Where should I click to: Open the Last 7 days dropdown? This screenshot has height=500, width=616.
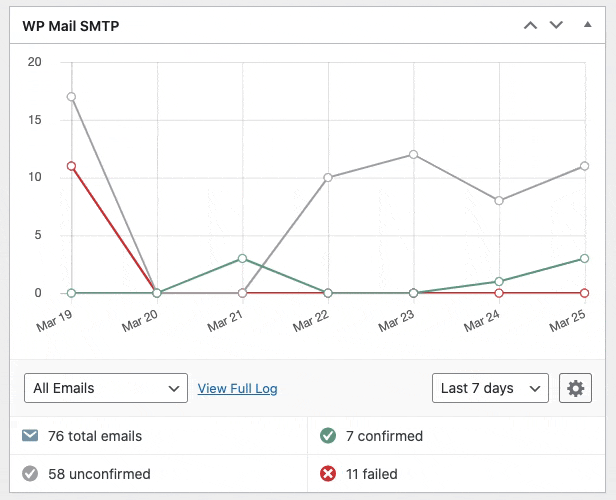[490, 388]
